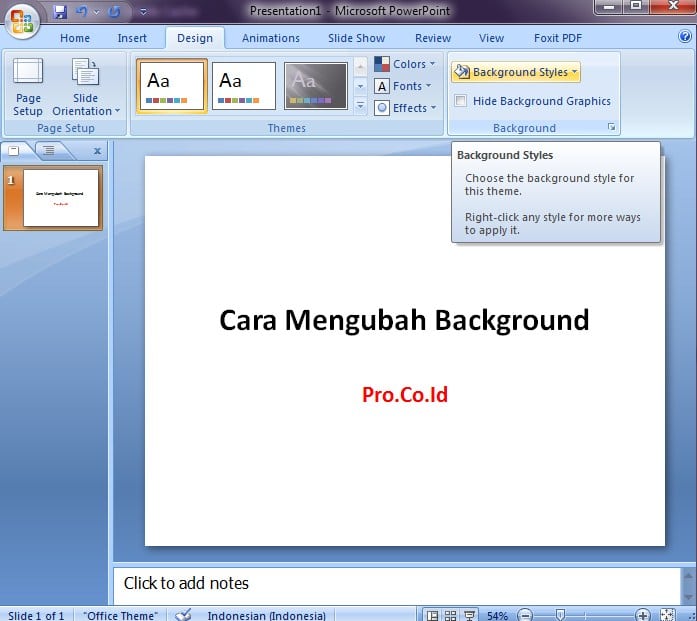Redo the last action
Viewport: 697px width, 621px height.
(115, 12)
